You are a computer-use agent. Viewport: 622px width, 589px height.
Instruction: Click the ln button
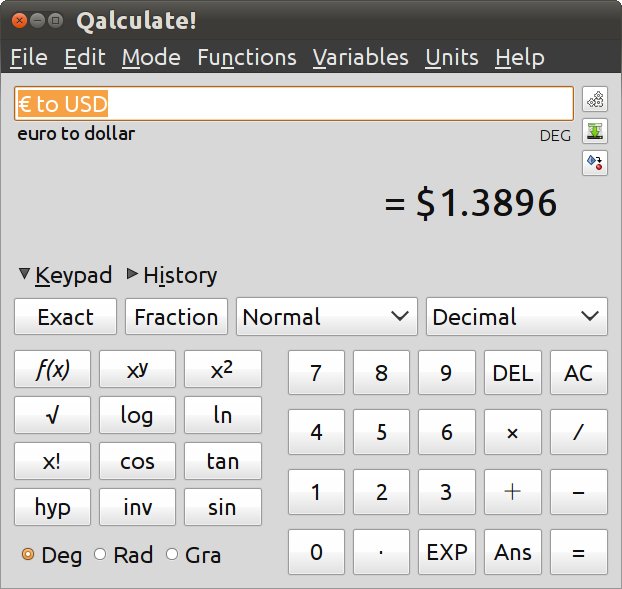[223, 415]
